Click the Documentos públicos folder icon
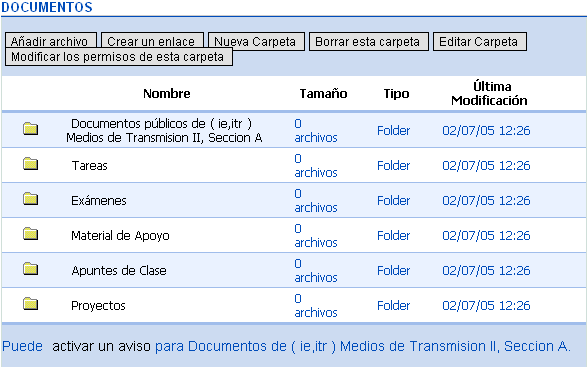The width and height of the screenshot is (587, 367). coord(30,128)
